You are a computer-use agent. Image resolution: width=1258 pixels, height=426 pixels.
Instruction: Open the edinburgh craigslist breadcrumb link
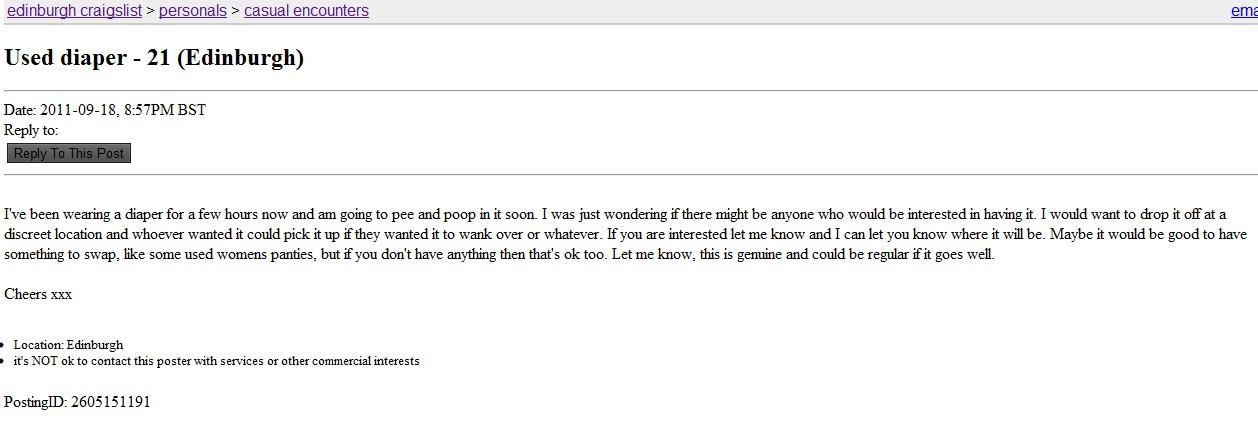coord(73,11)
